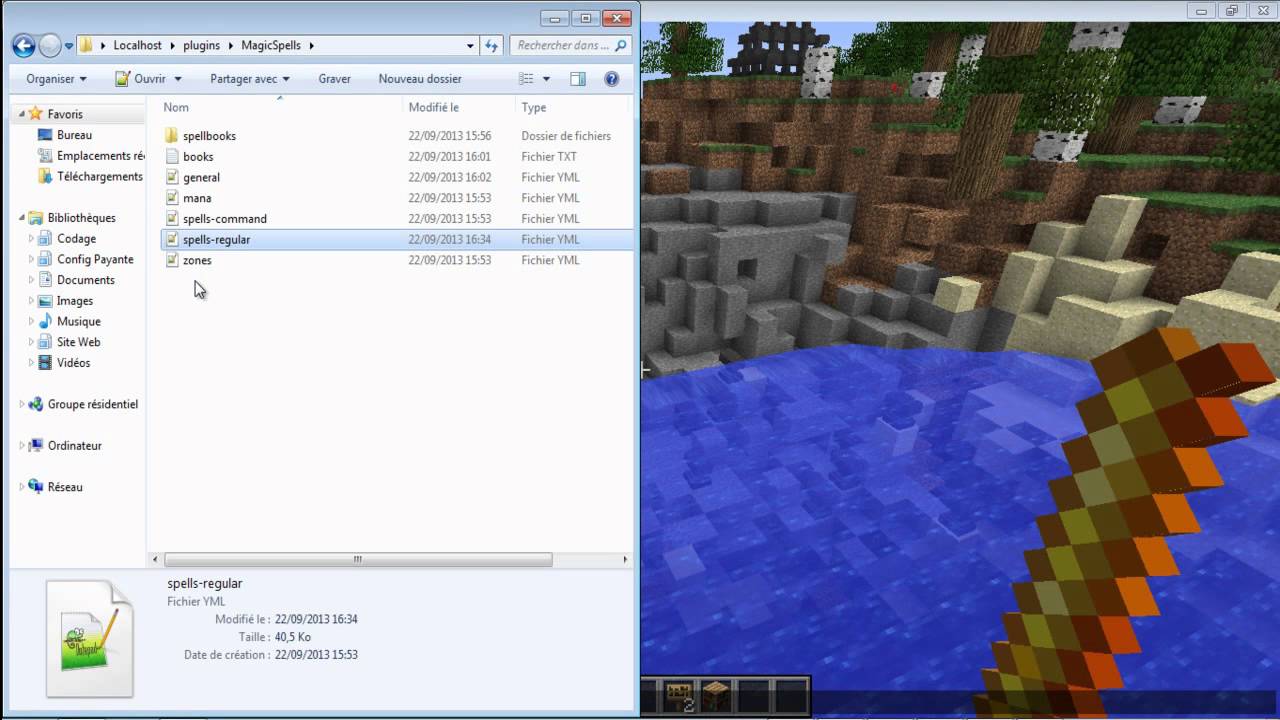Collapse the Favoris section
The height and width of the screenshot is (720, 1280).
pyautogui.click(x=21, y=114)
